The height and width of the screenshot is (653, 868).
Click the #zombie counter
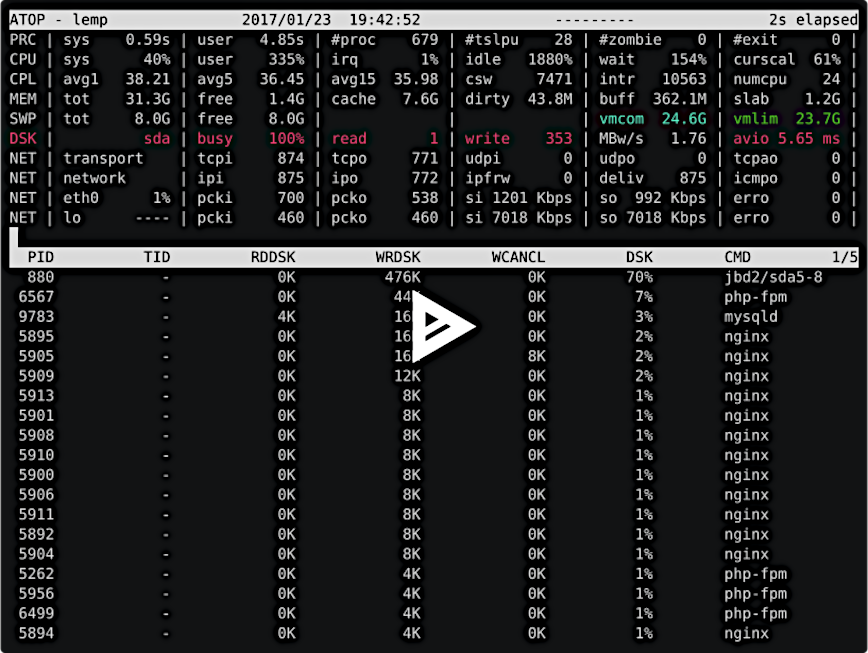point(653,40)
